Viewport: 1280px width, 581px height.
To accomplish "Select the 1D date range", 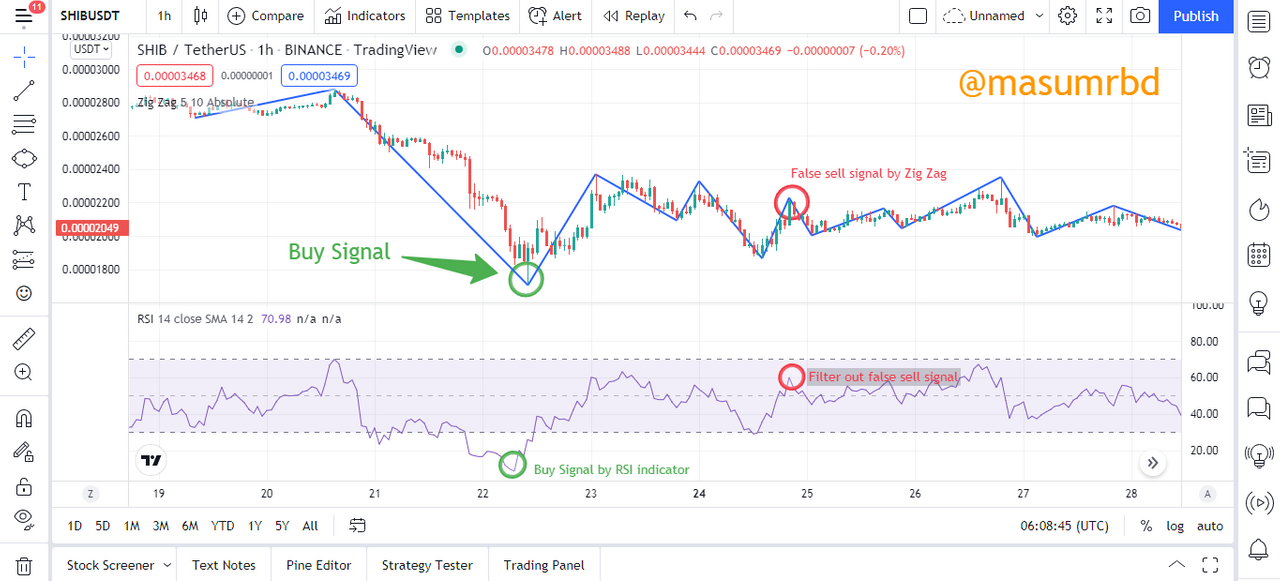I will click(75, 525).
